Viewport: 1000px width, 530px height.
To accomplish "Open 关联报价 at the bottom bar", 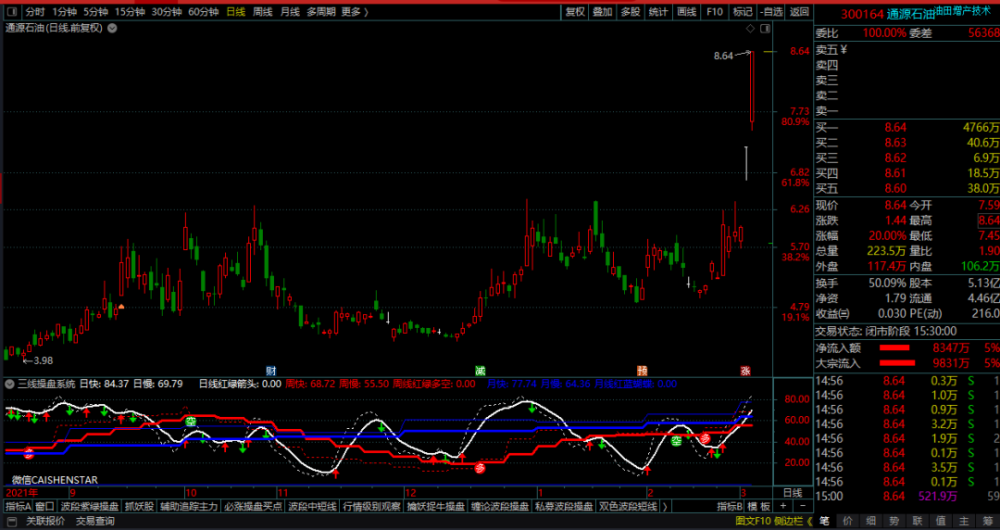I will [45, 521].
